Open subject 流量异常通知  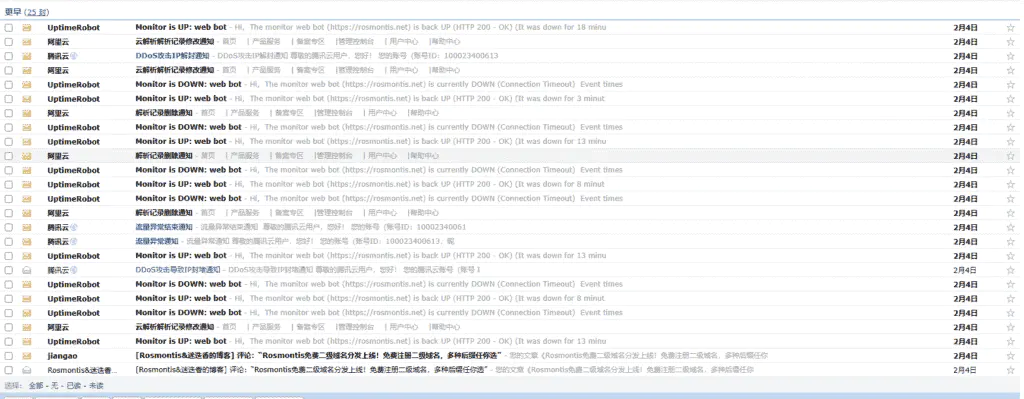(157, 242)
